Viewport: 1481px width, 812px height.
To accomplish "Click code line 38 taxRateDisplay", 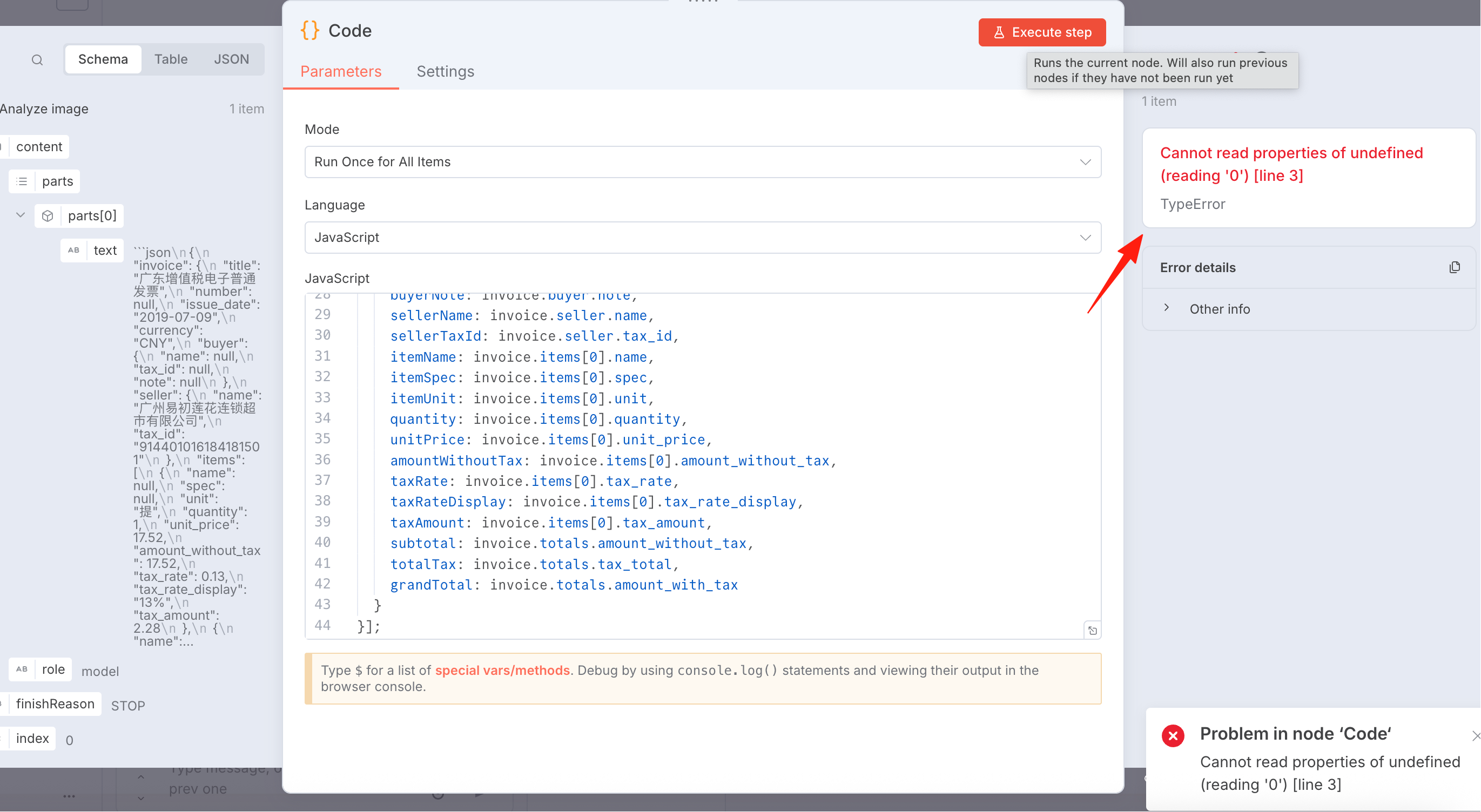I will 596,502.
